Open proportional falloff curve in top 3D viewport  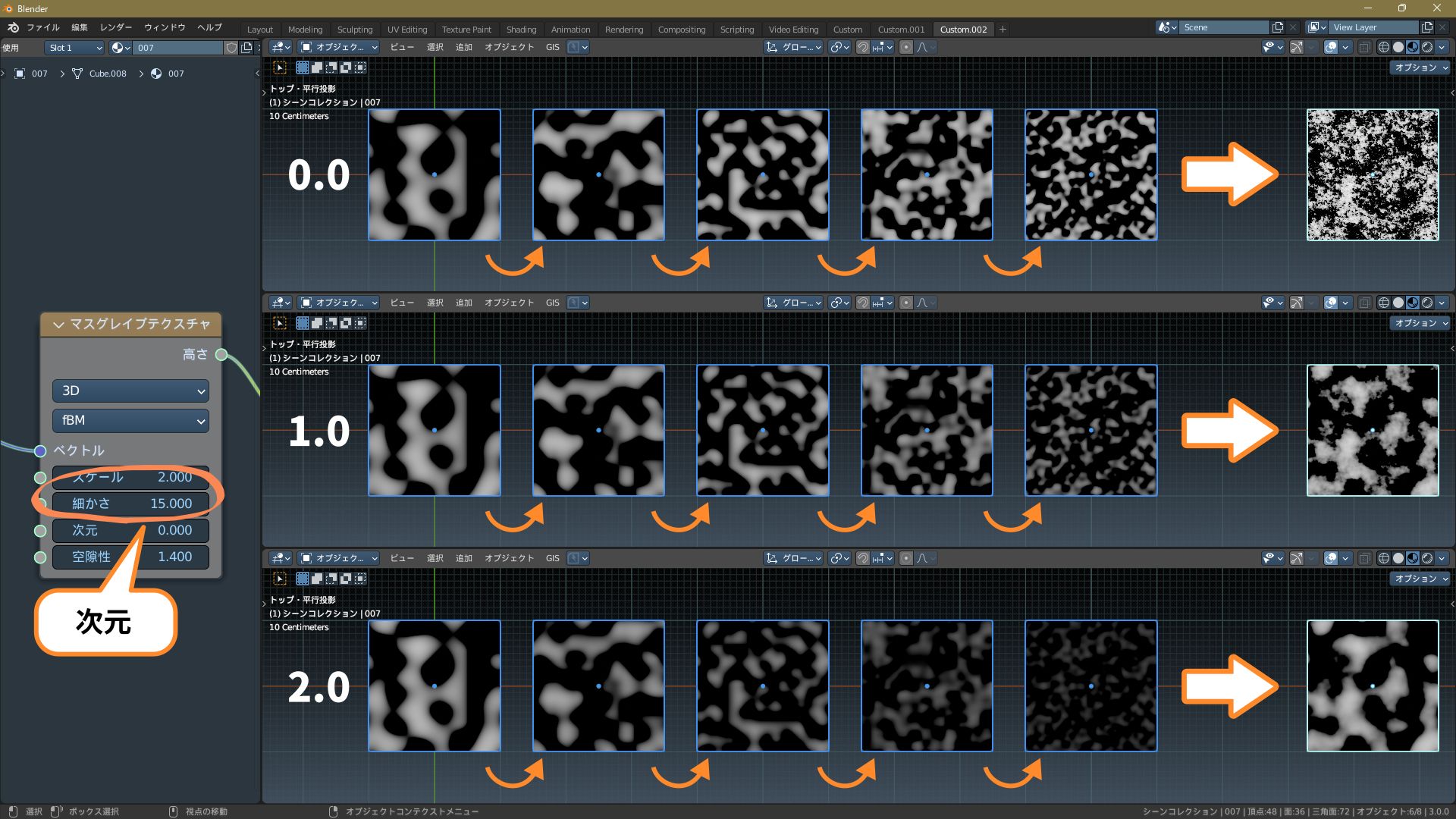point(926,47)
